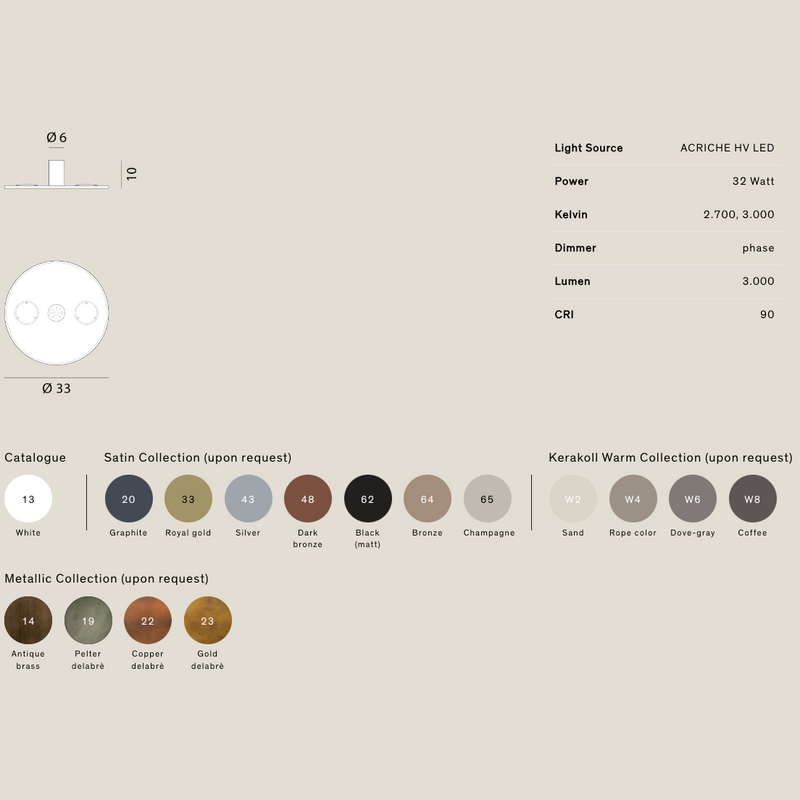This screenshot has width=800, height=800.
Task: Select the Silver 43 finish circle
Action: tap(248, 499)
